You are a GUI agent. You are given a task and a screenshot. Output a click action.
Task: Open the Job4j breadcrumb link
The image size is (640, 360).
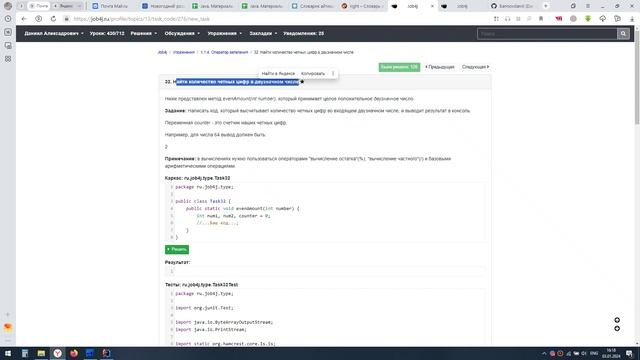click(x=162, y=52)
